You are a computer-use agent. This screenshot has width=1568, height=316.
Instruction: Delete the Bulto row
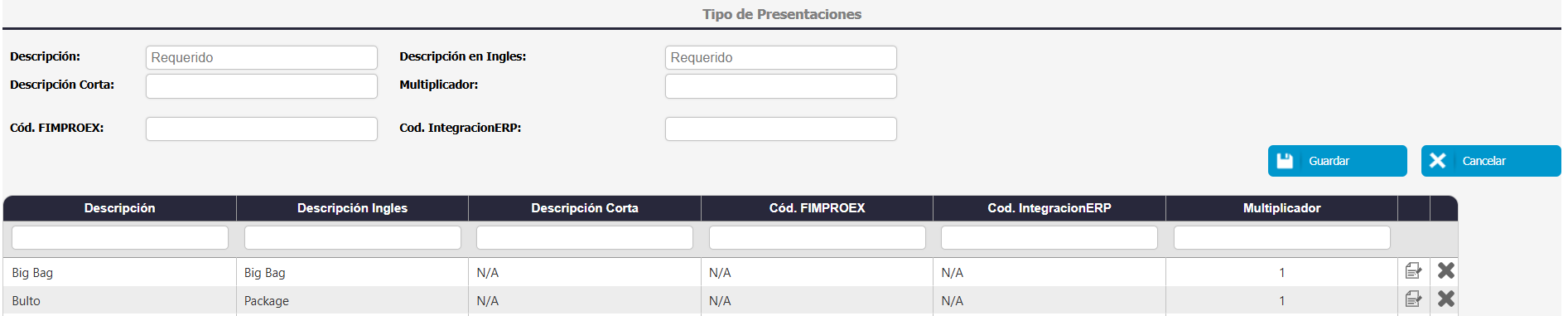tap(1445, 299)
